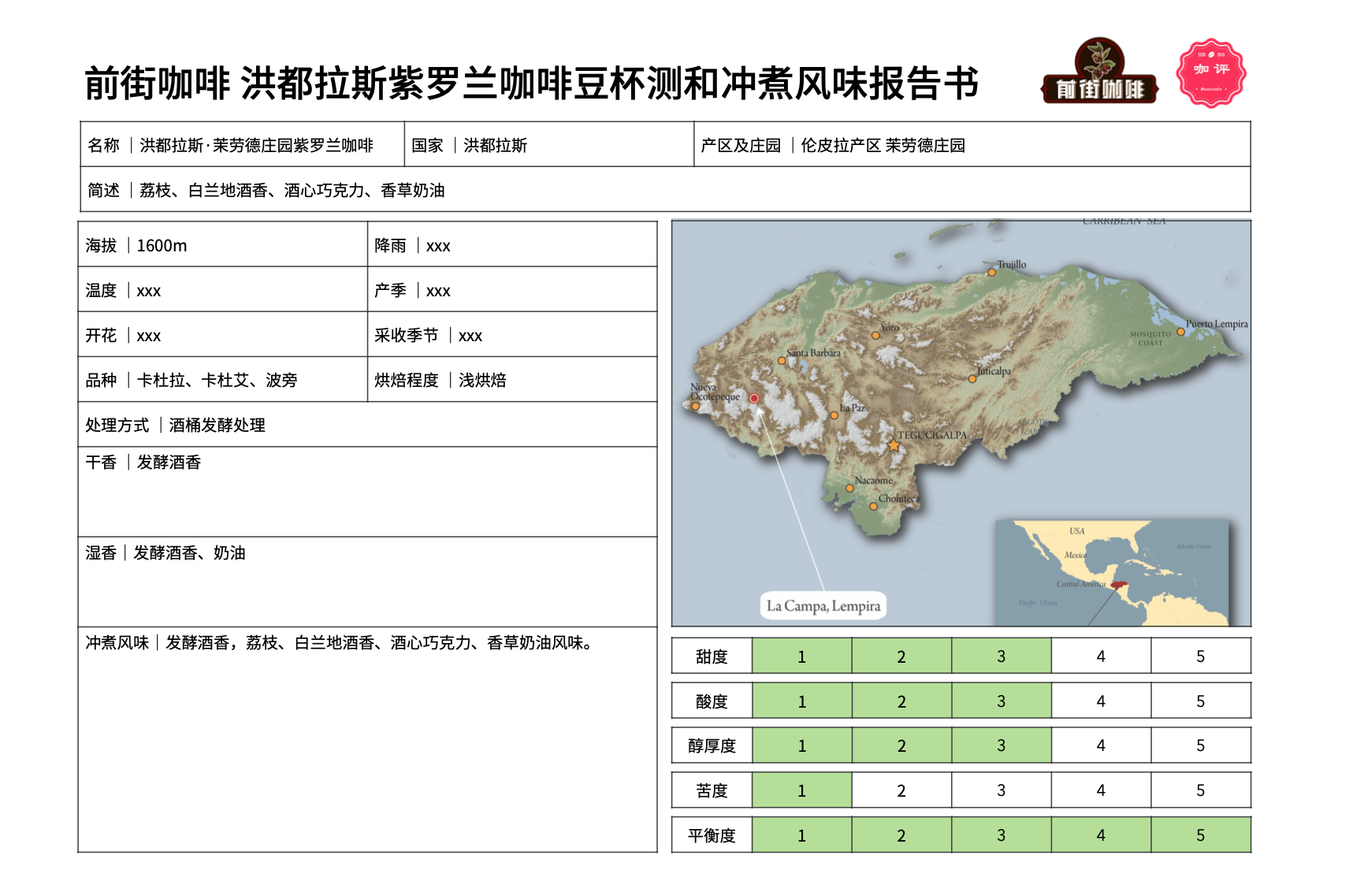Click the 降雨 xxx cell
Viewport: 1349px width, 896px height.
coord(512,245)
